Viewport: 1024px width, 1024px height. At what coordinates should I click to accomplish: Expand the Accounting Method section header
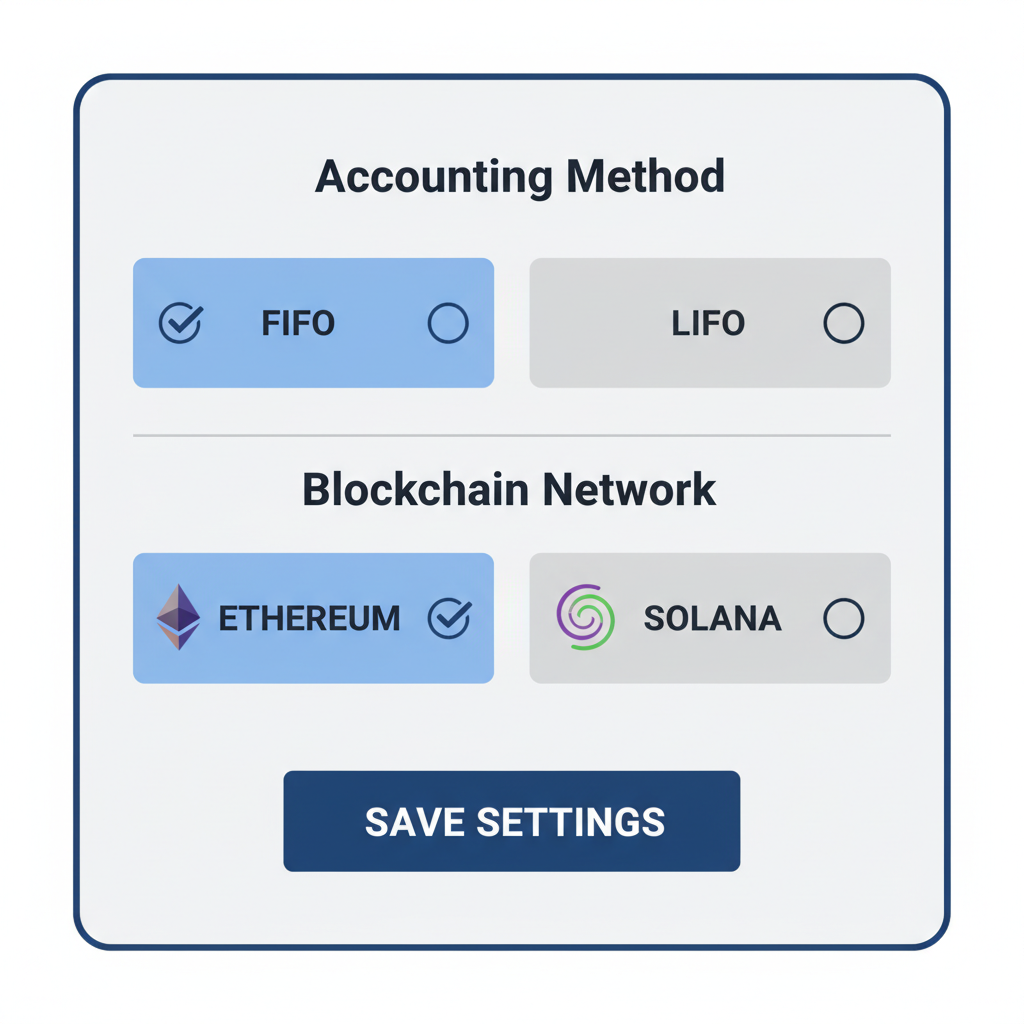pos(520,177)
